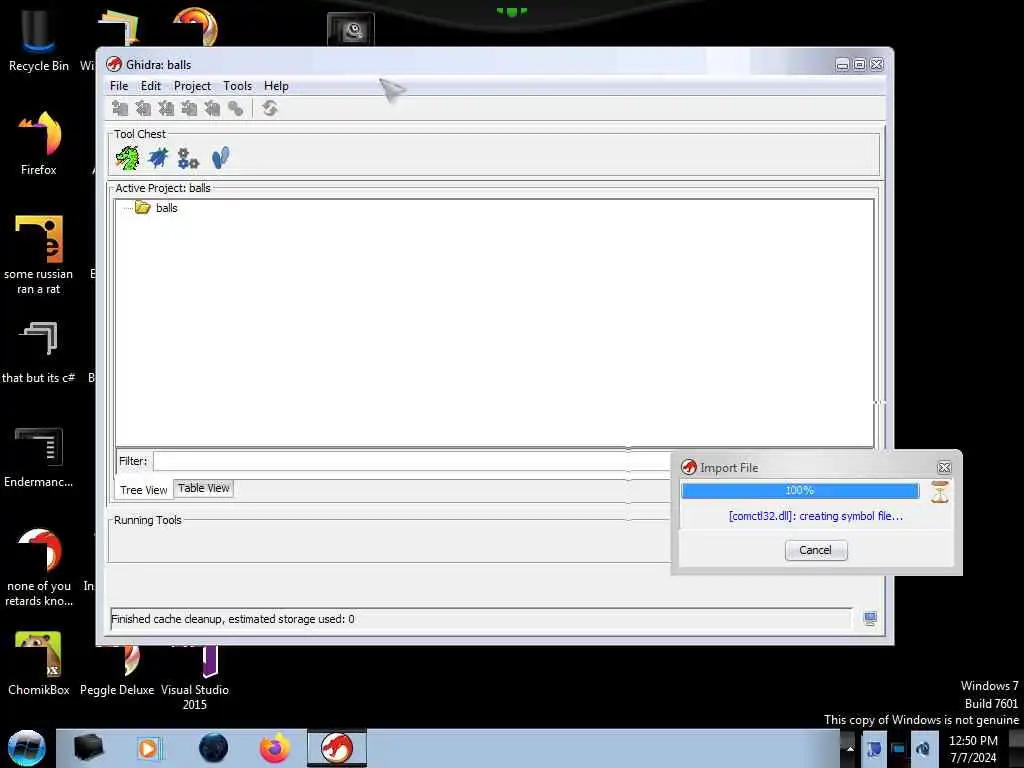Click the hourglass icon in Import File
This screenshot has height=768, width=1024.
coord(940,492)
